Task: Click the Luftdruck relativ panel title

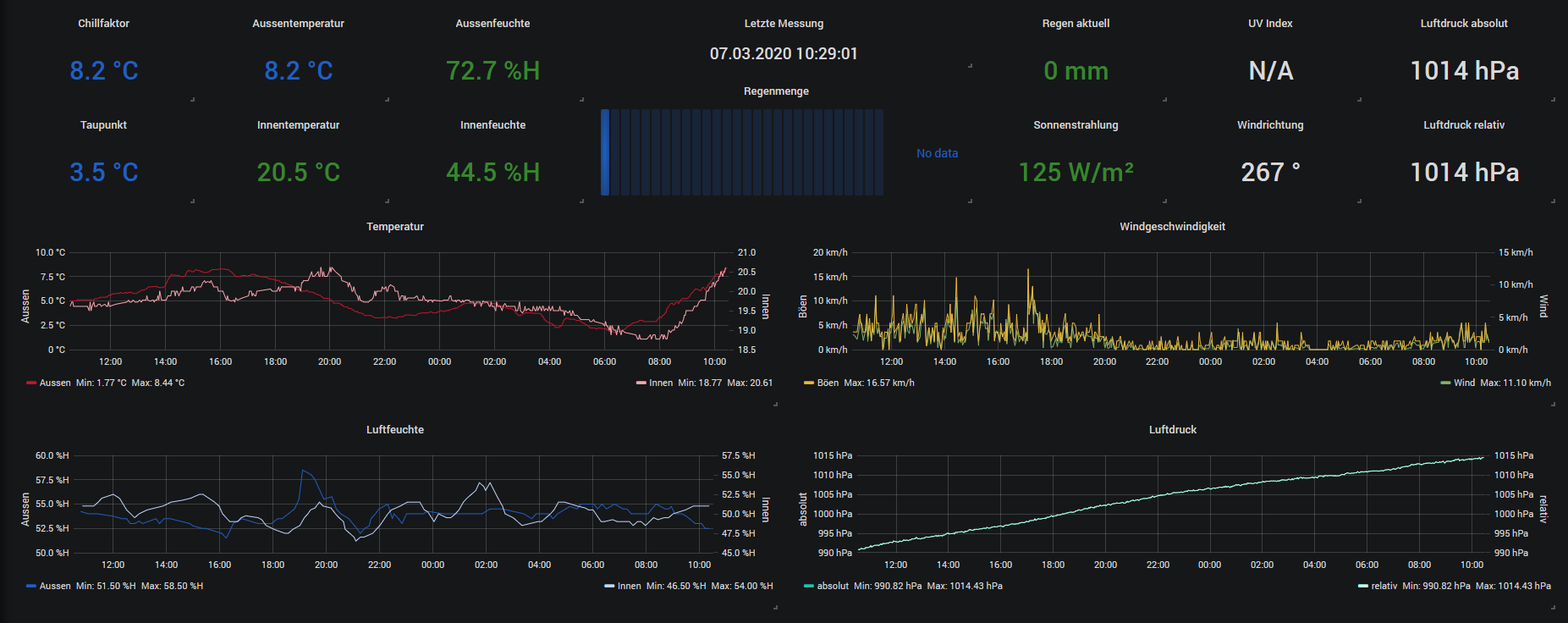Action: tap(1464, 125)
